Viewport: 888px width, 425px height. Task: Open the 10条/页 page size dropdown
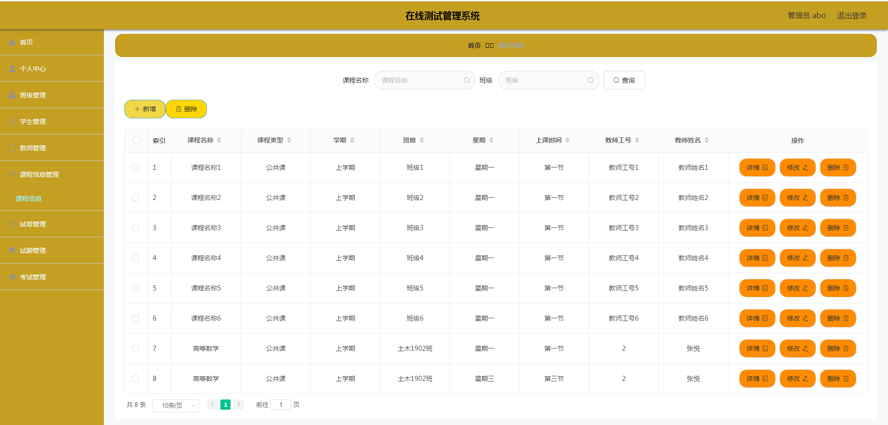pyautogui.click(x=175, y=405)
